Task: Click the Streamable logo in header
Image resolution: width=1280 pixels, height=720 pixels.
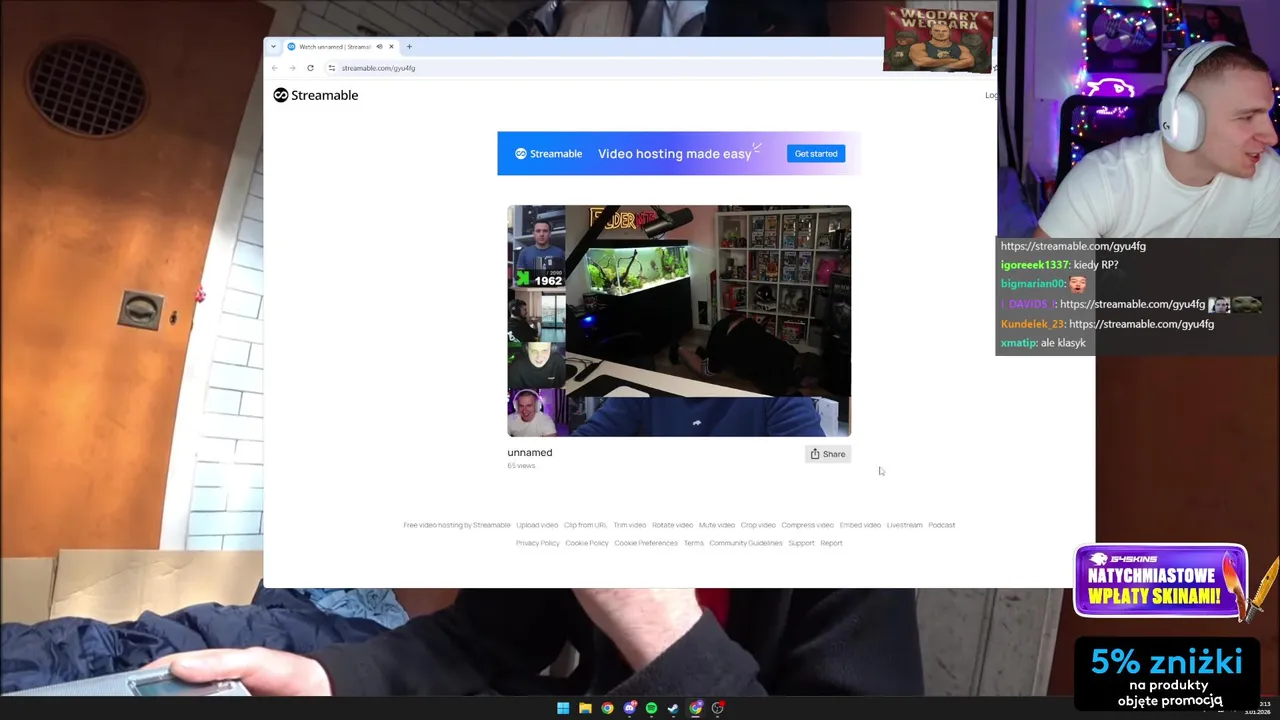Action: pos(316,95)
